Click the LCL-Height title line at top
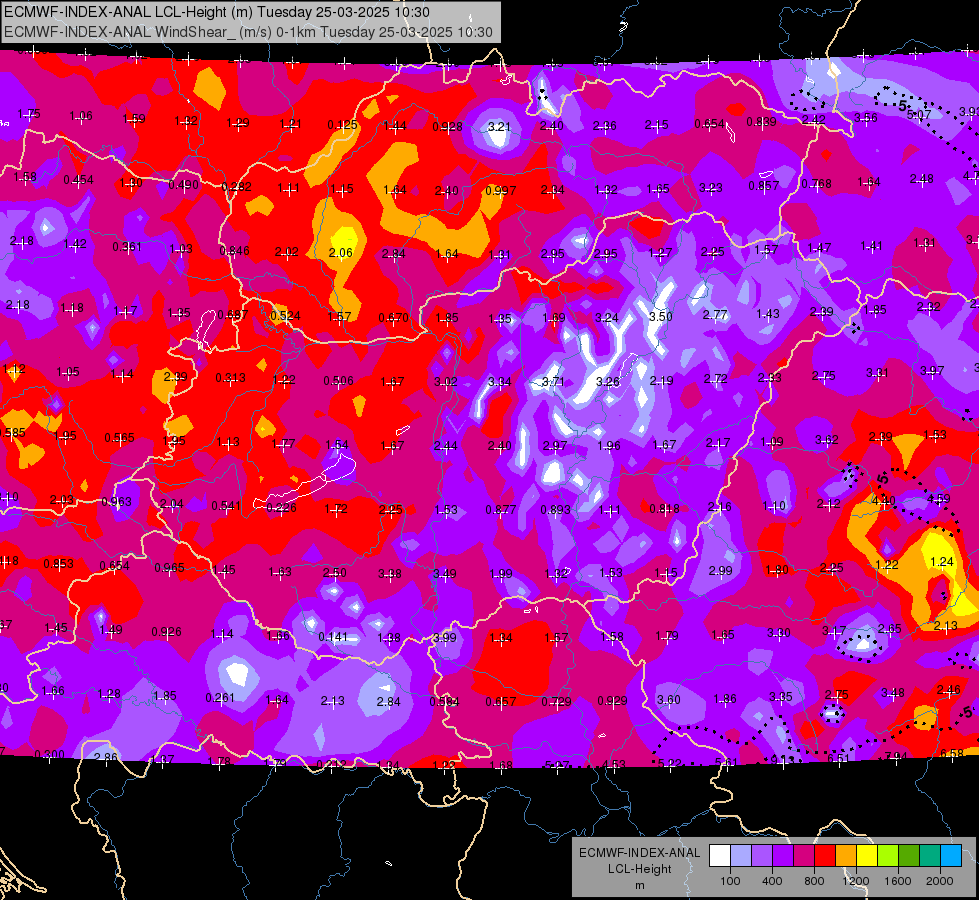Viewport: 979px width, 900px height. [217, 12]
